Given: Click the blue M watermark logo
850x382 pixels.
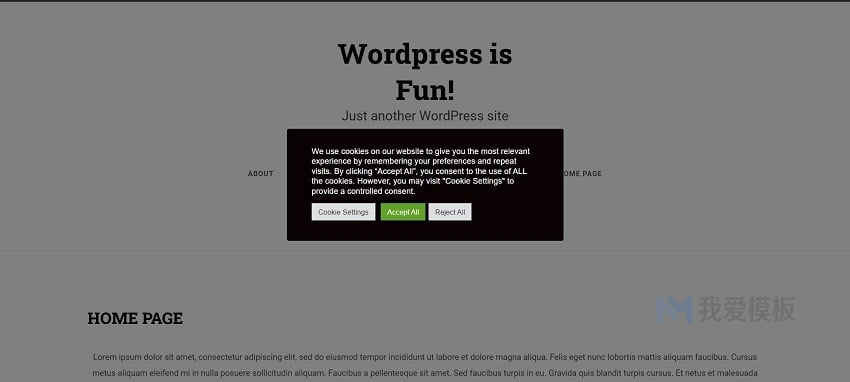Looking at the screenshot, I should pos(674,309).
